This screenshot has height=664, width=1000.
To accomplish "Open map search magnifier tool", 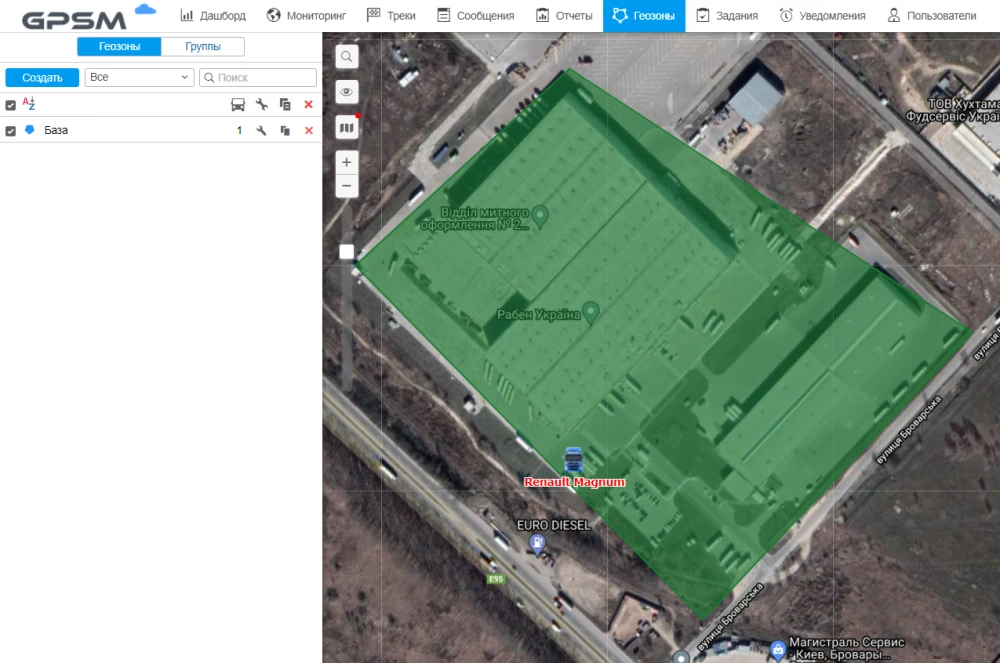I will click(346, 57).
